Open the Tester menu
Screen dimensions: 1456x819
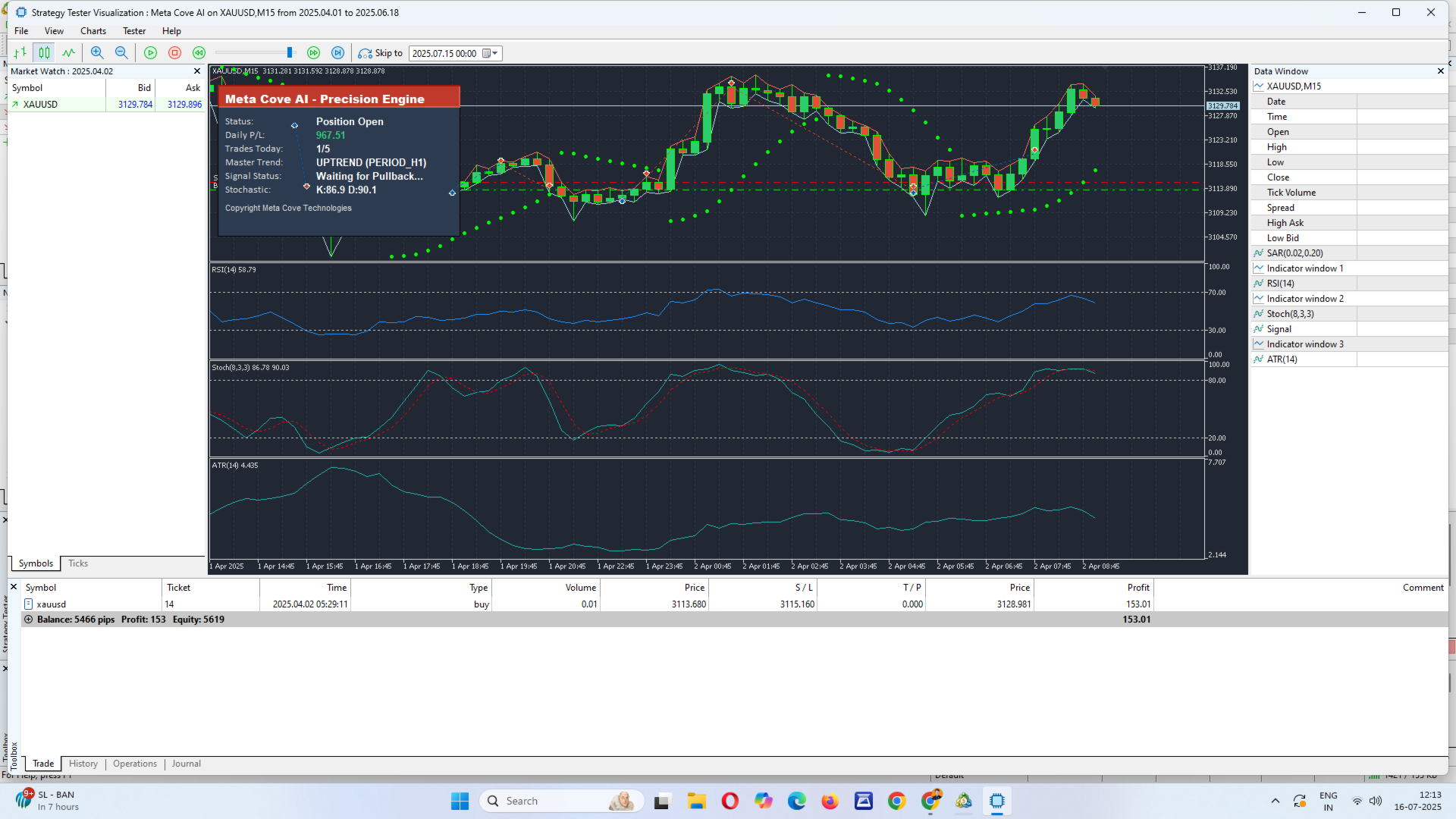click(x=134, y=31)
